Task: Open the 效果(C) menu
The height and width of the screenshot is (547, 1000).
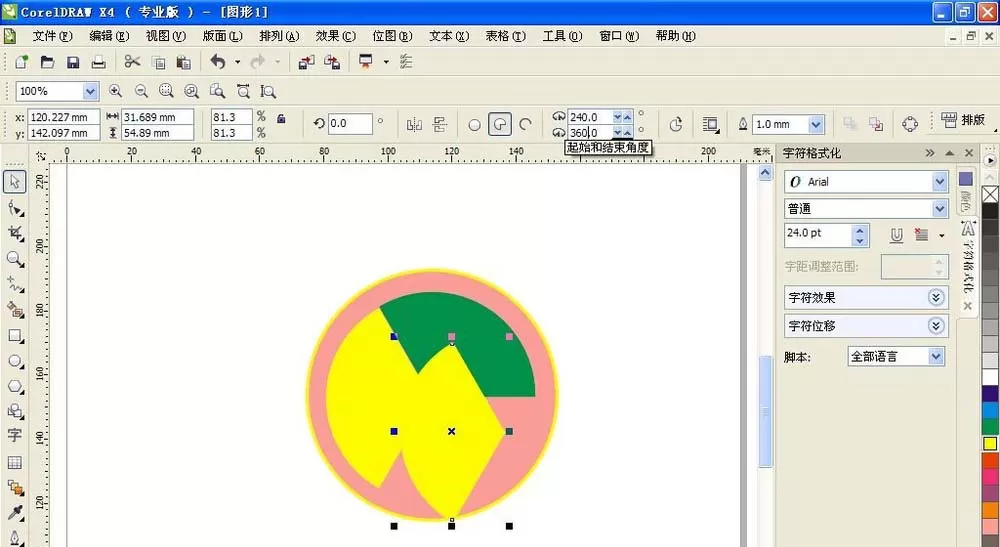Action: (335, 36)
